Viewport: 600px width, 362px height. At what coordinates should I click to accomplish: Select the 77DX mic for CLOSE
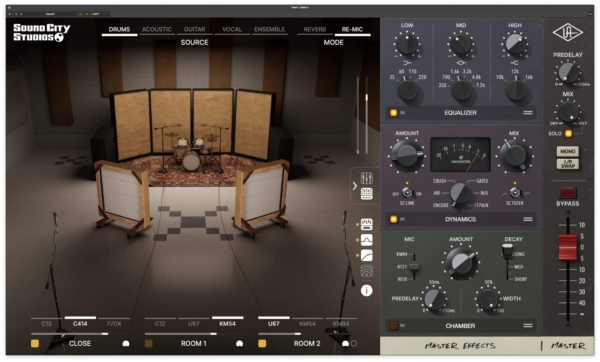point(114,324)
